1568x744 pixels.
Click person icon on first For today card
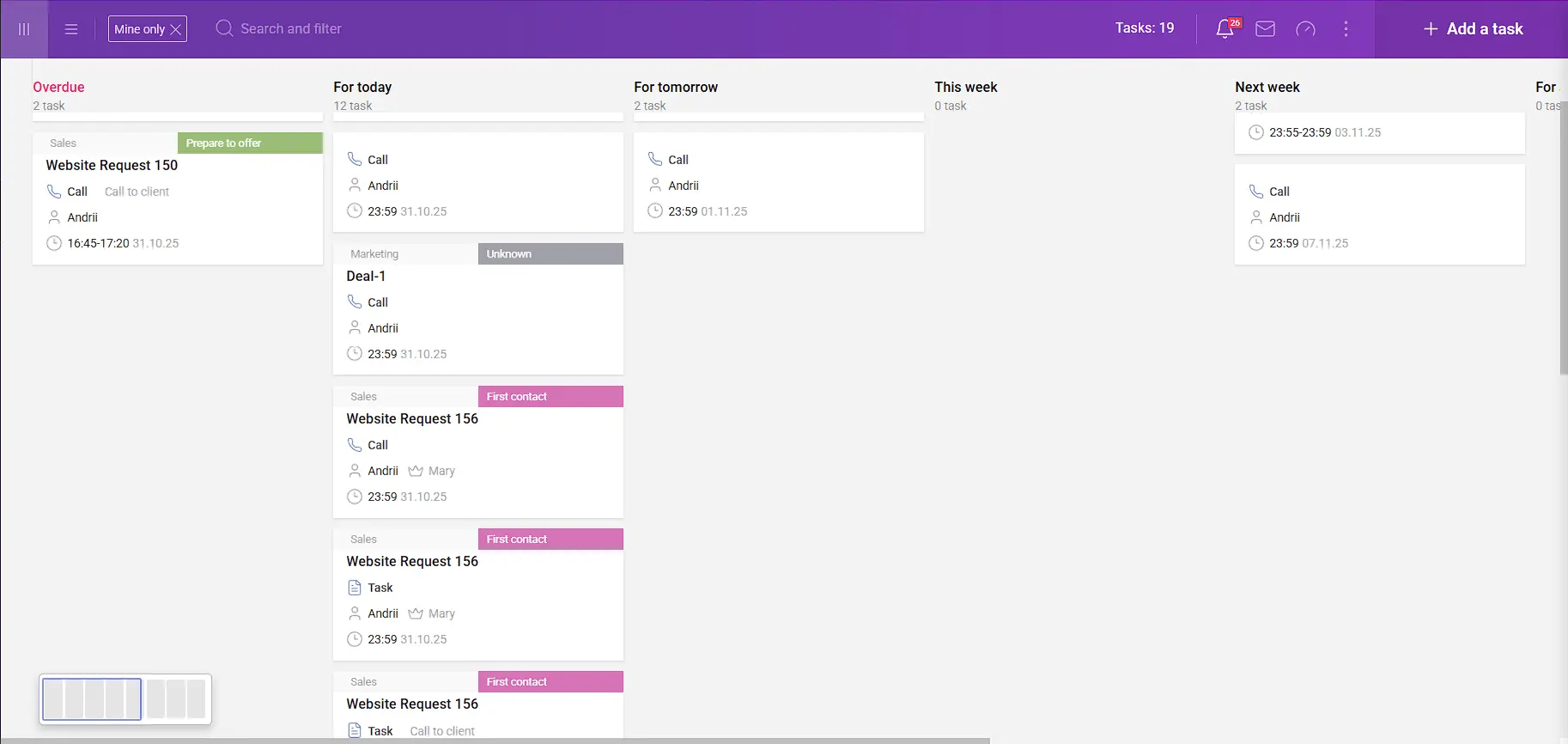click(x=355, y=186)
